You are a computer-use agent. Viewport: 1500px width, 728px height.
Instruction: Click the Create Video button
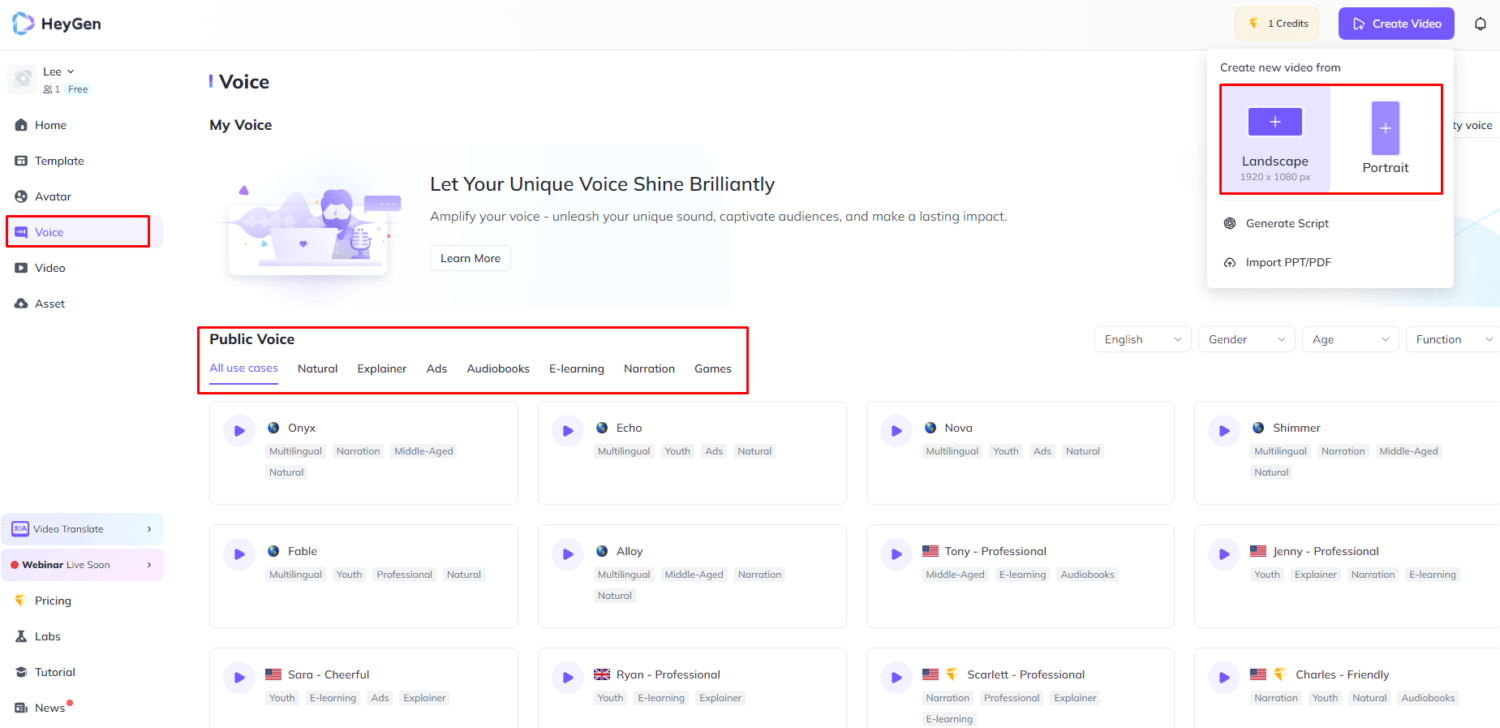(1395, 24)
